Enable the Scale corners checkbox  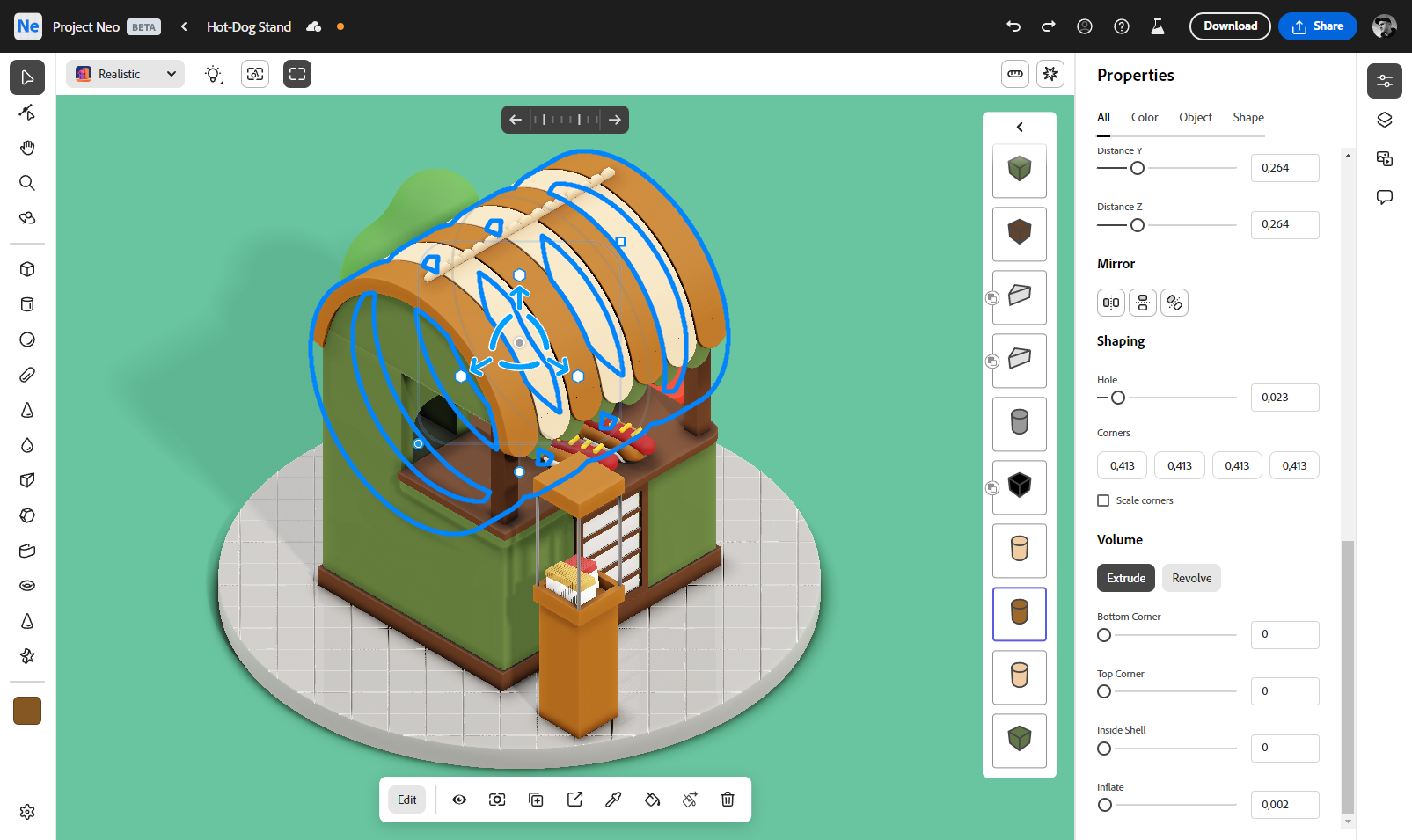click(1103, 500)
